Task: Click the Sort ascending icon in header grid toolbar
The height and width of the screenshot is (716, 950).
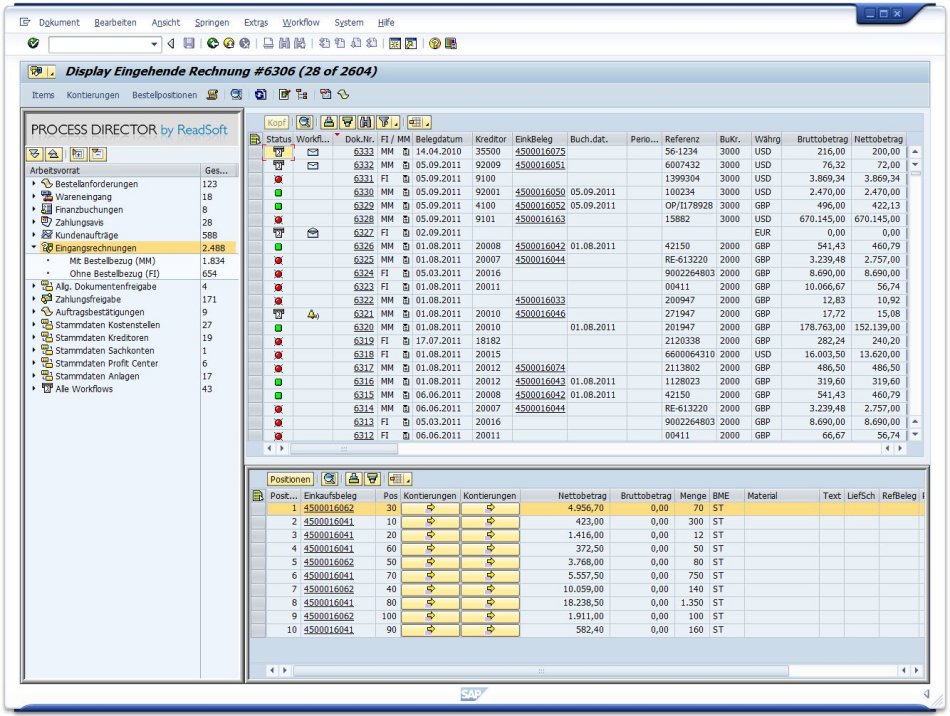Action: tap(328, 122)
